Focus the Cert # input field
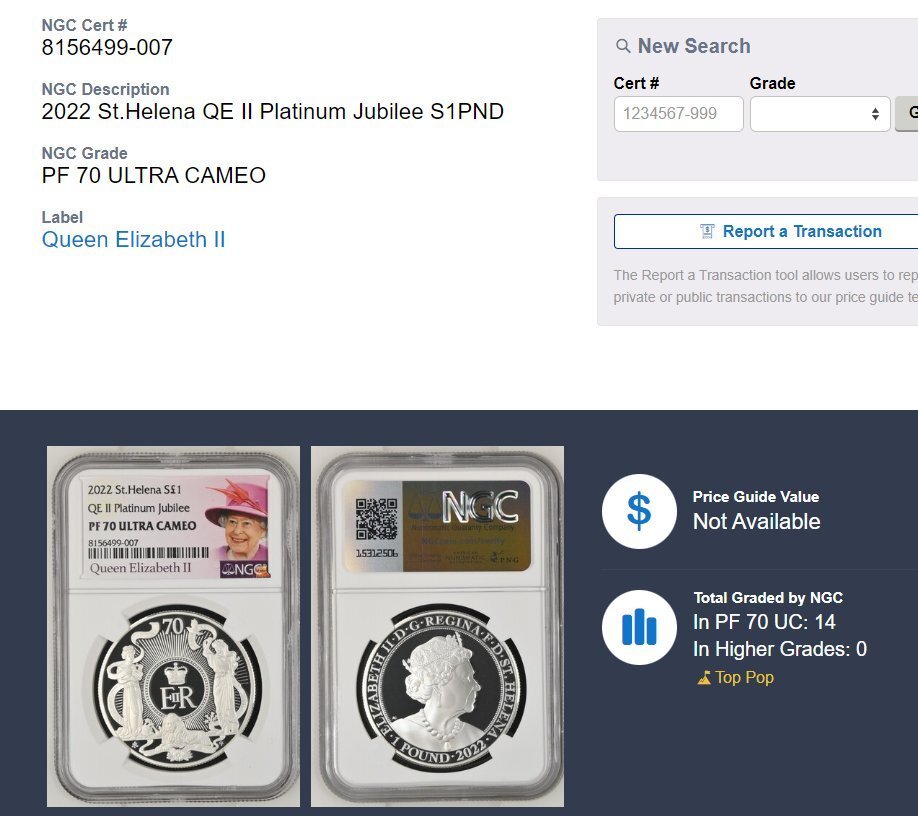The width and height of the screenshot is (918, 816). 679,114
